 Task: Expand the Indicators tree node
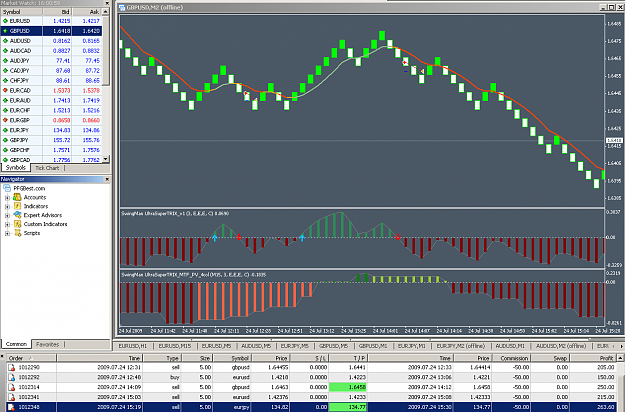(7, 206)
